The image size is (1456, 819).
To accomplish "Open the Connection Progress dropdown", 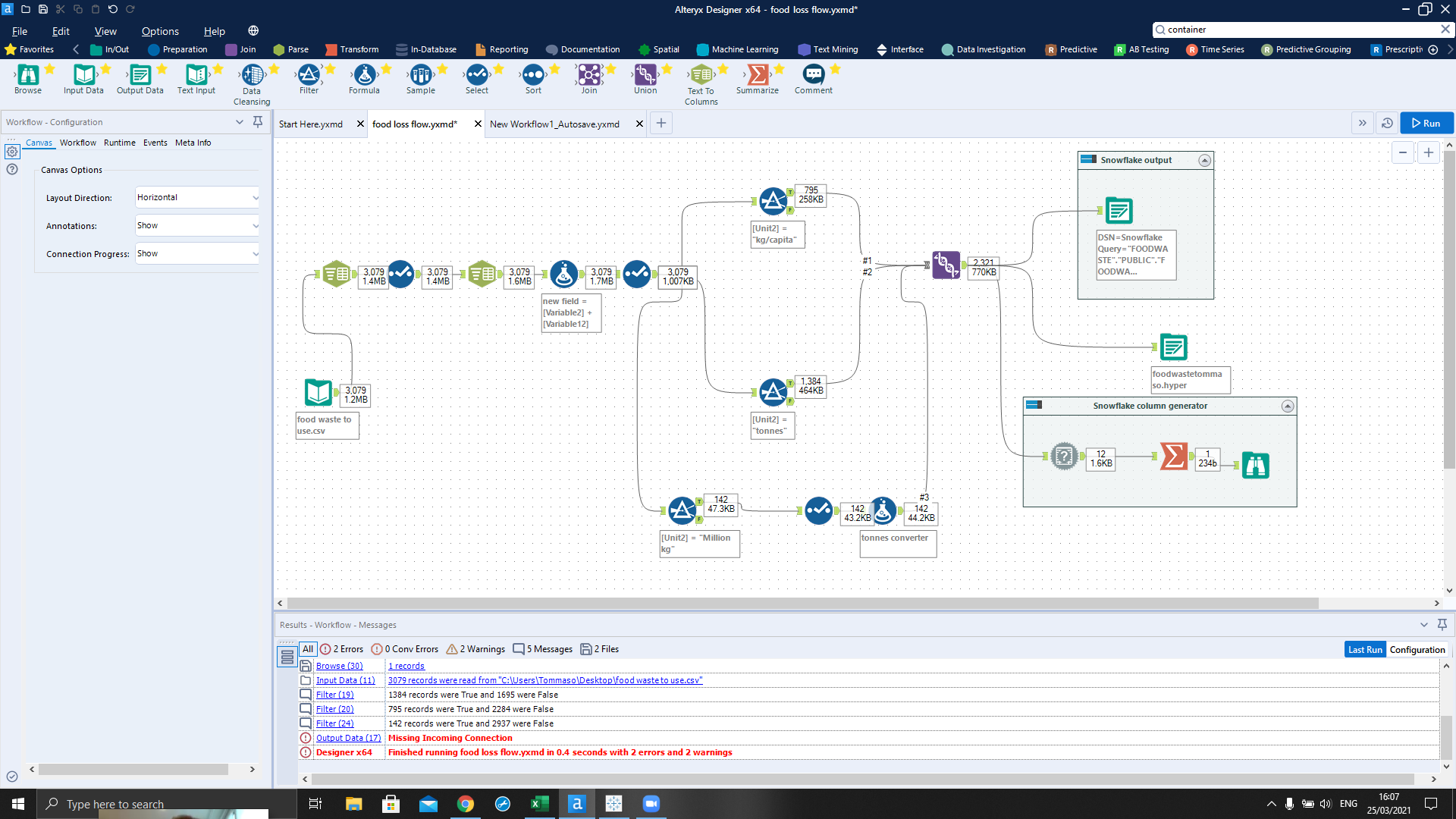I will point(197,253).
